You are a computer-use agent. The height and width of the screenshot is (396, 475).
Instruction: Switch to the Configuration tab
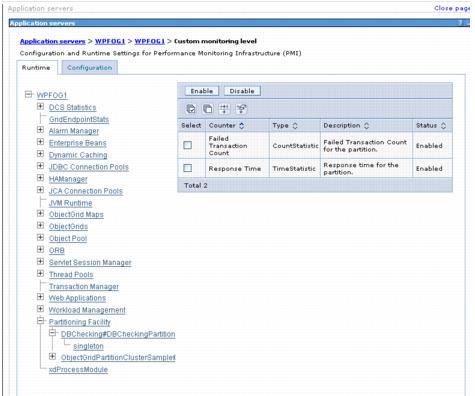[90, 68]
